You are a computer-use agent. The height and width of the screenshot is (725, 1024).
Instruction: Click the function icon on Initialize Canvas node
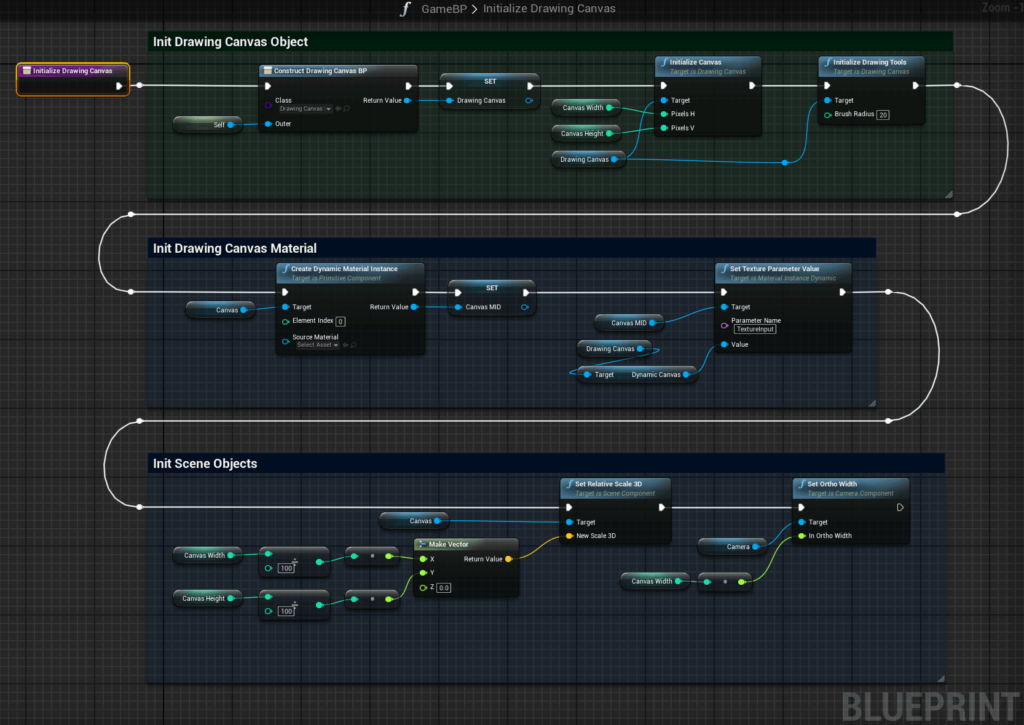pos(663,62)
